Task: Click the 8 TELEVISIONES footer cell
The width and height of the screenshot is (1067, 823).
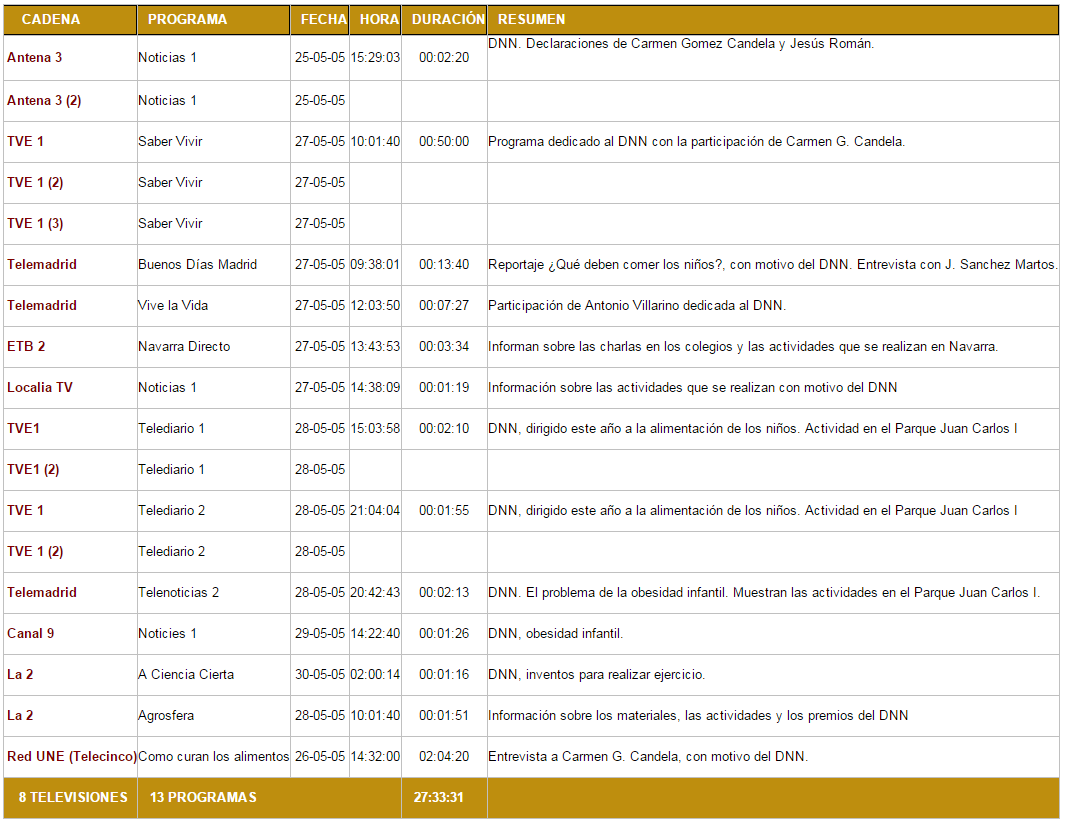Action: click(73, 798)
